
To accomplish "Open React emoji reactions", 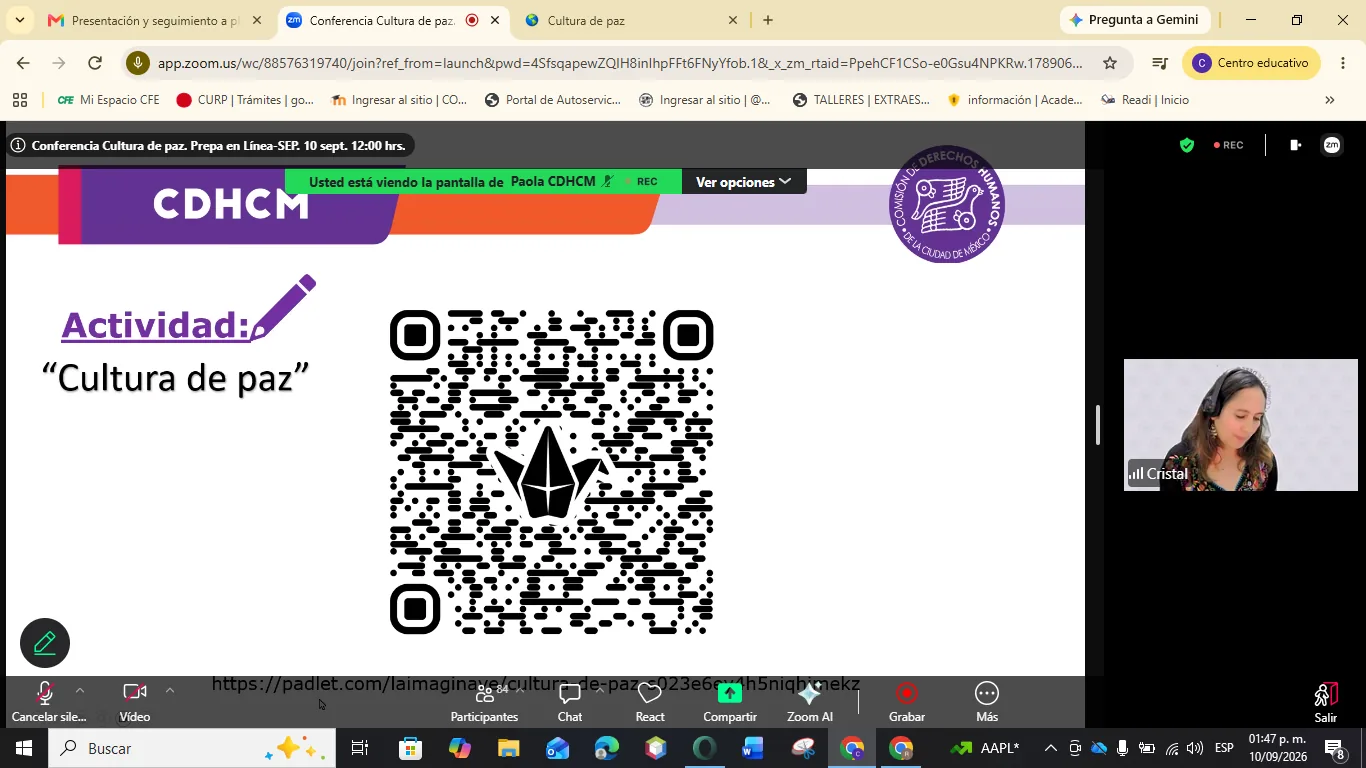I will (650, 701).
